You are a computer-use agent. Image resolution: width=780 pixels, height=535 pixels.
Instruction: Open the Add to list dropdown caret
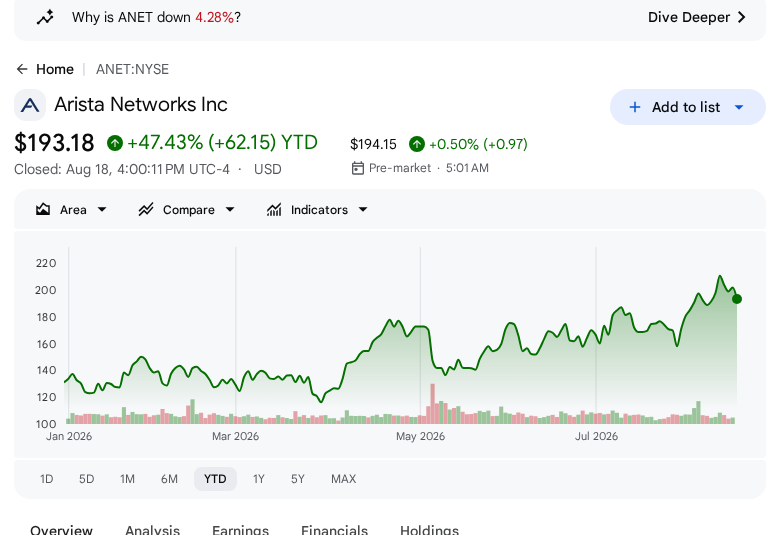(739, 107)
